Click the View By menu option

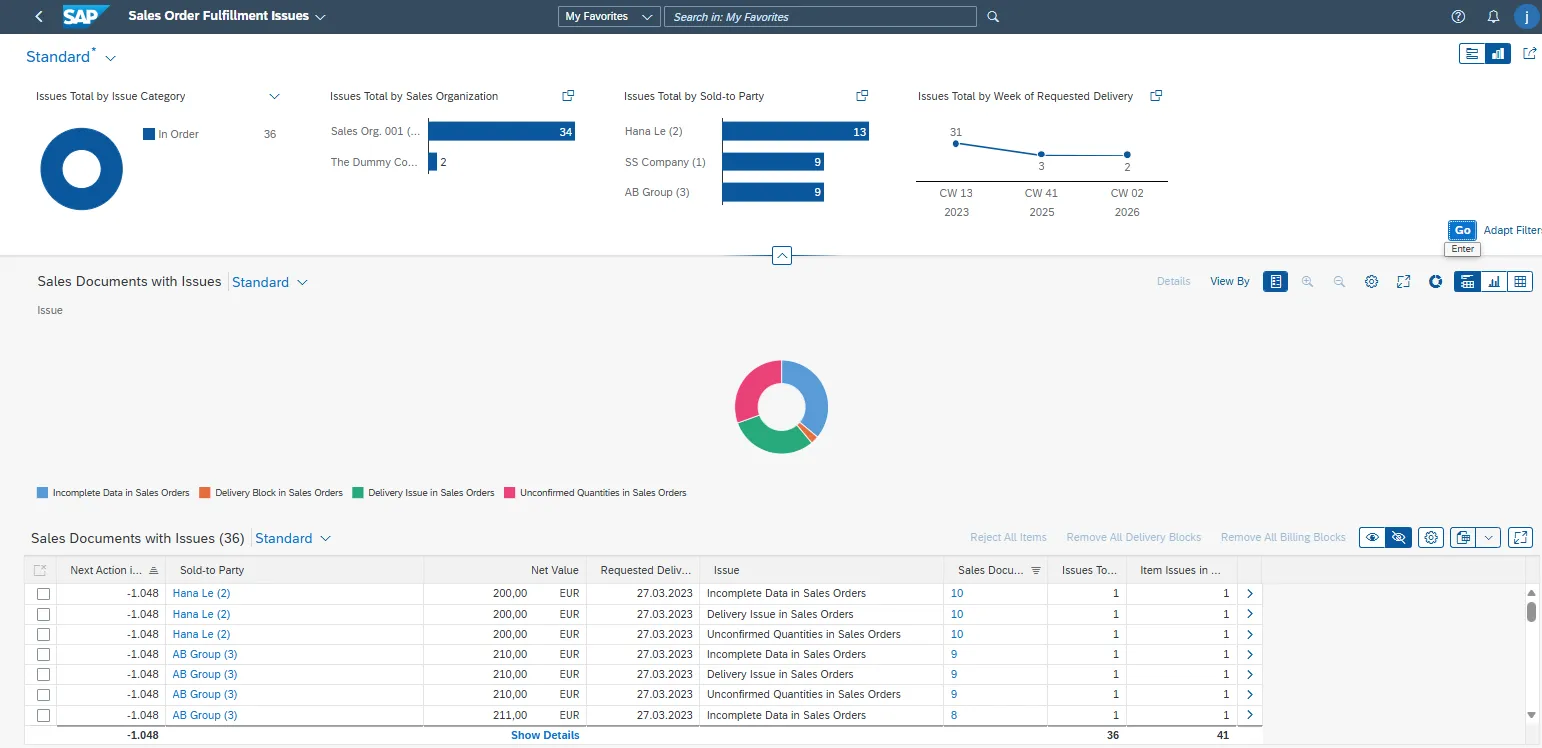click(1229, 282)
